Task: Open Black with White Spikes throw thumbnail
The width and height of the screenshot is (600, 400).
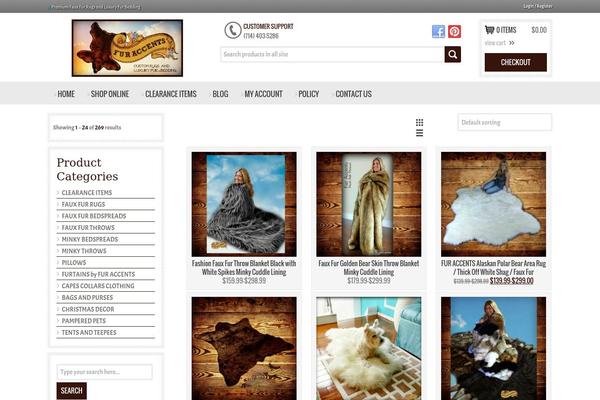Action: point(244,204)
